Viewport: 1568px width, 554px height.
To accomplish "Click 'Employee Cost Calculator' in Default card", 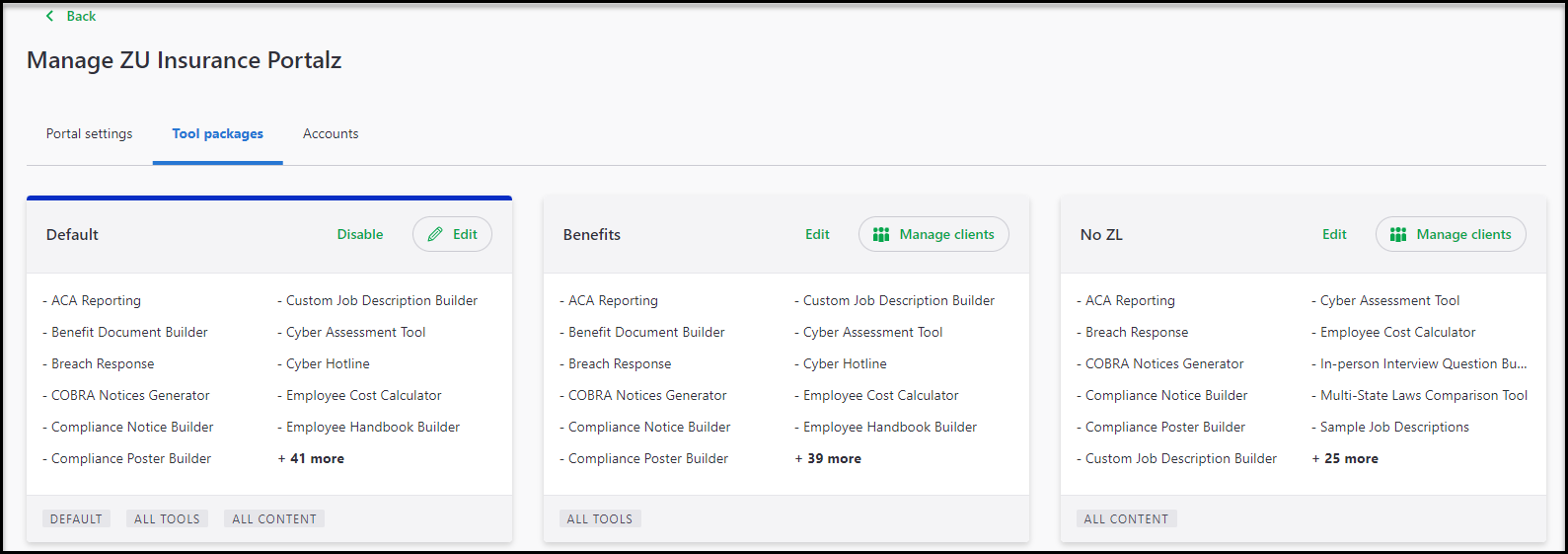I will point(364,395).
